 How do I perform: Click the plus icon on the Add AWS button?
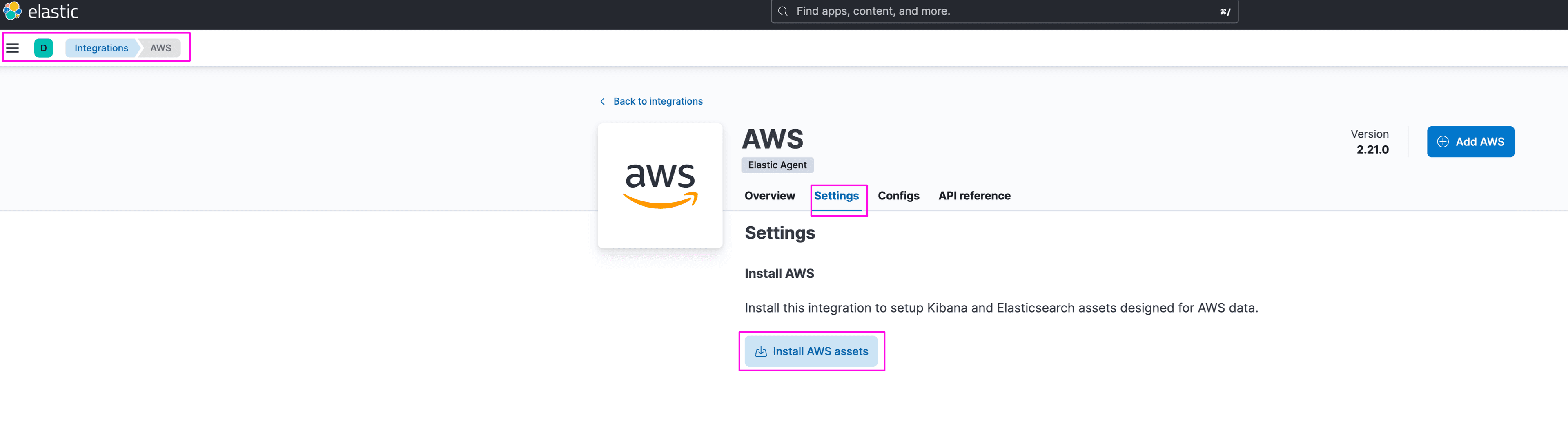point(1443,141)
